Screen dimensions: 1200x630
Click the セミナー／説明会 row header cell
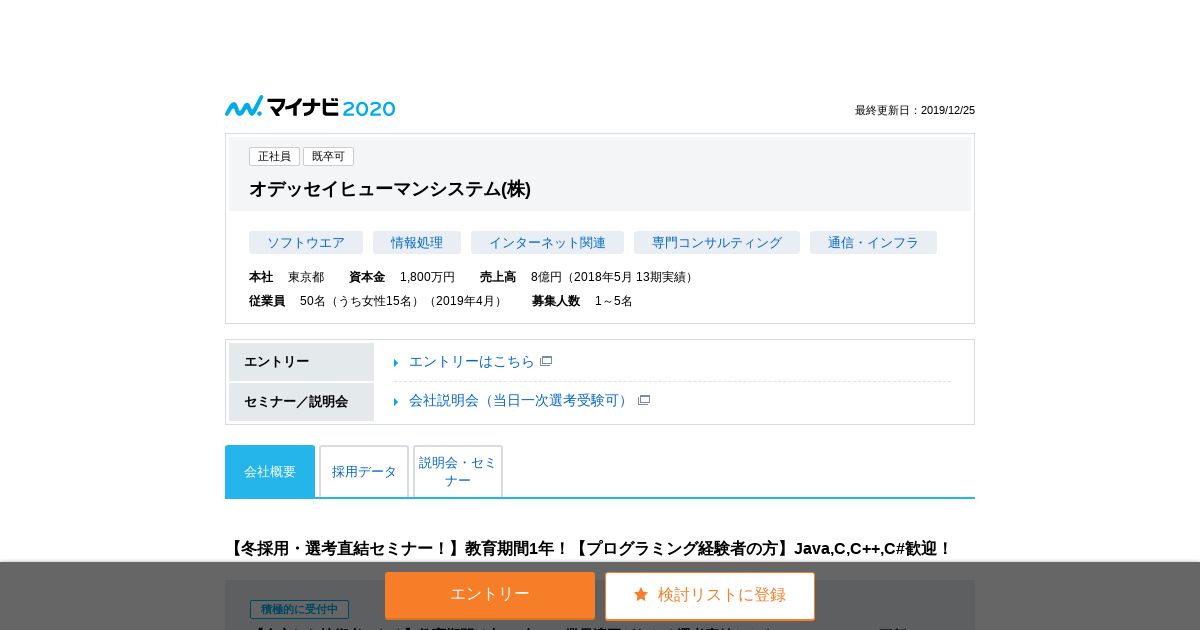[301, 402]
